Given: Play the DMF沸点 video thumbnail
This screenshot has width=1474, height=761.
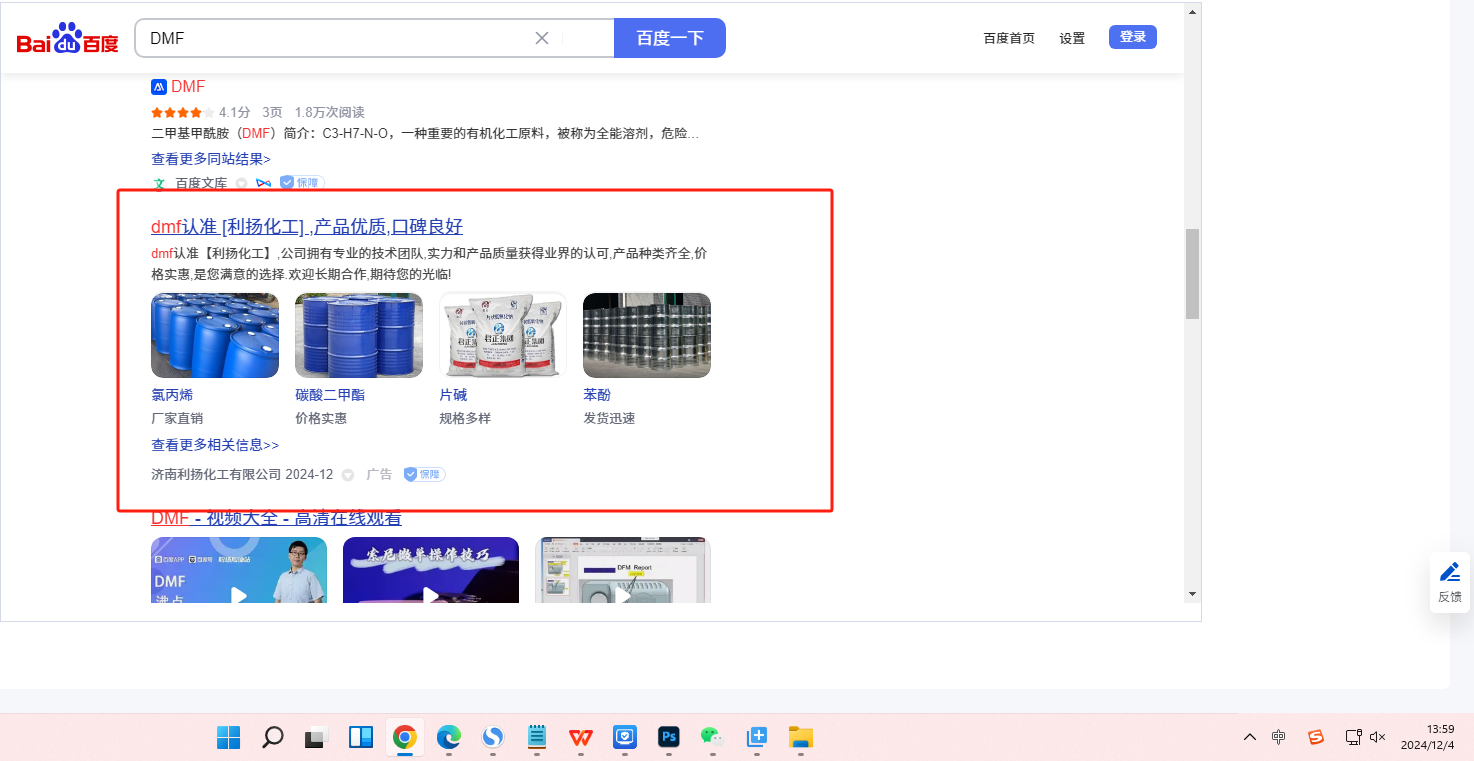Looking at the screenshot, I should pos(239,570).
